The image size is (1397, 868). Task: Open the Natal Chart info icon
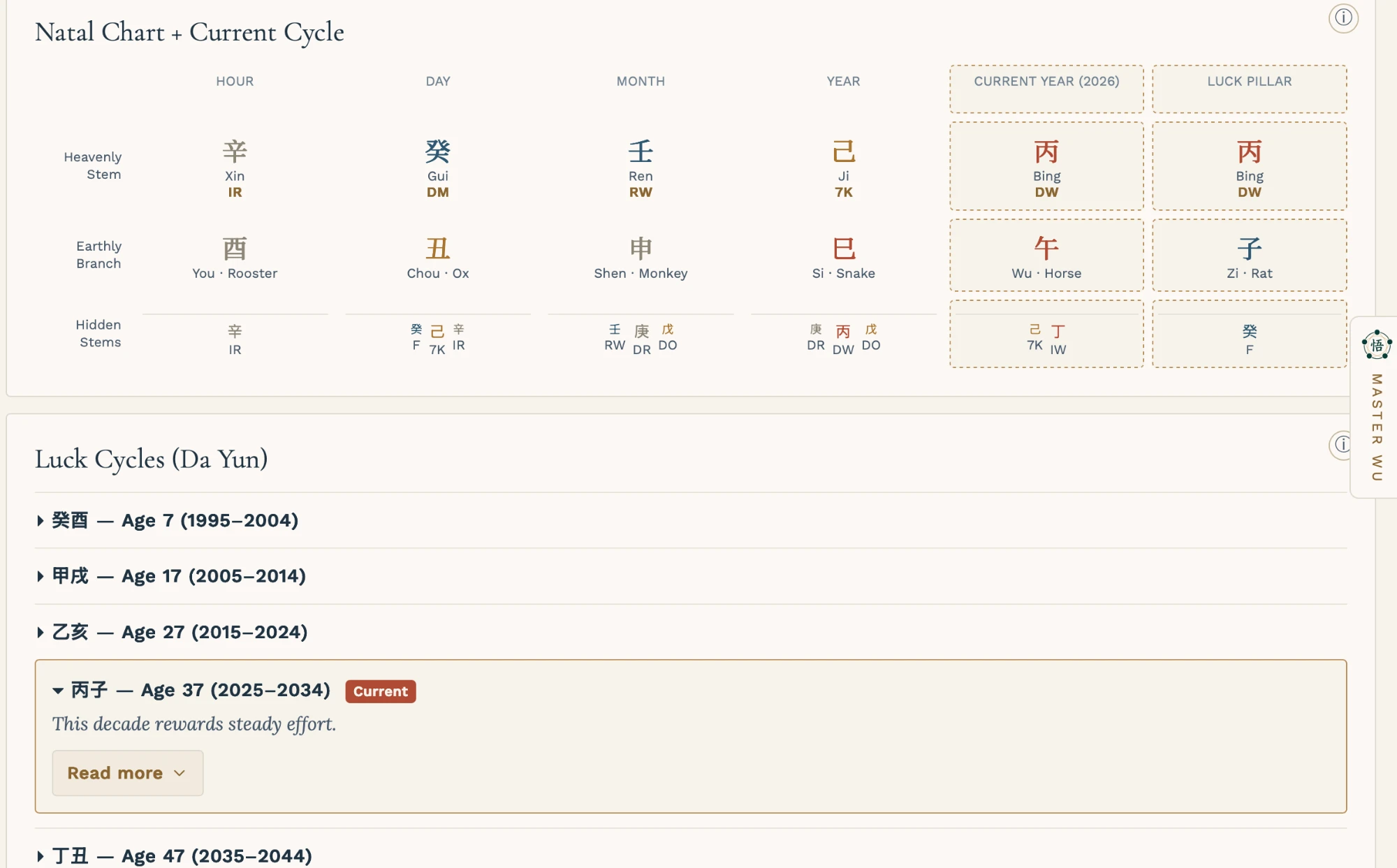(1343, 18)
